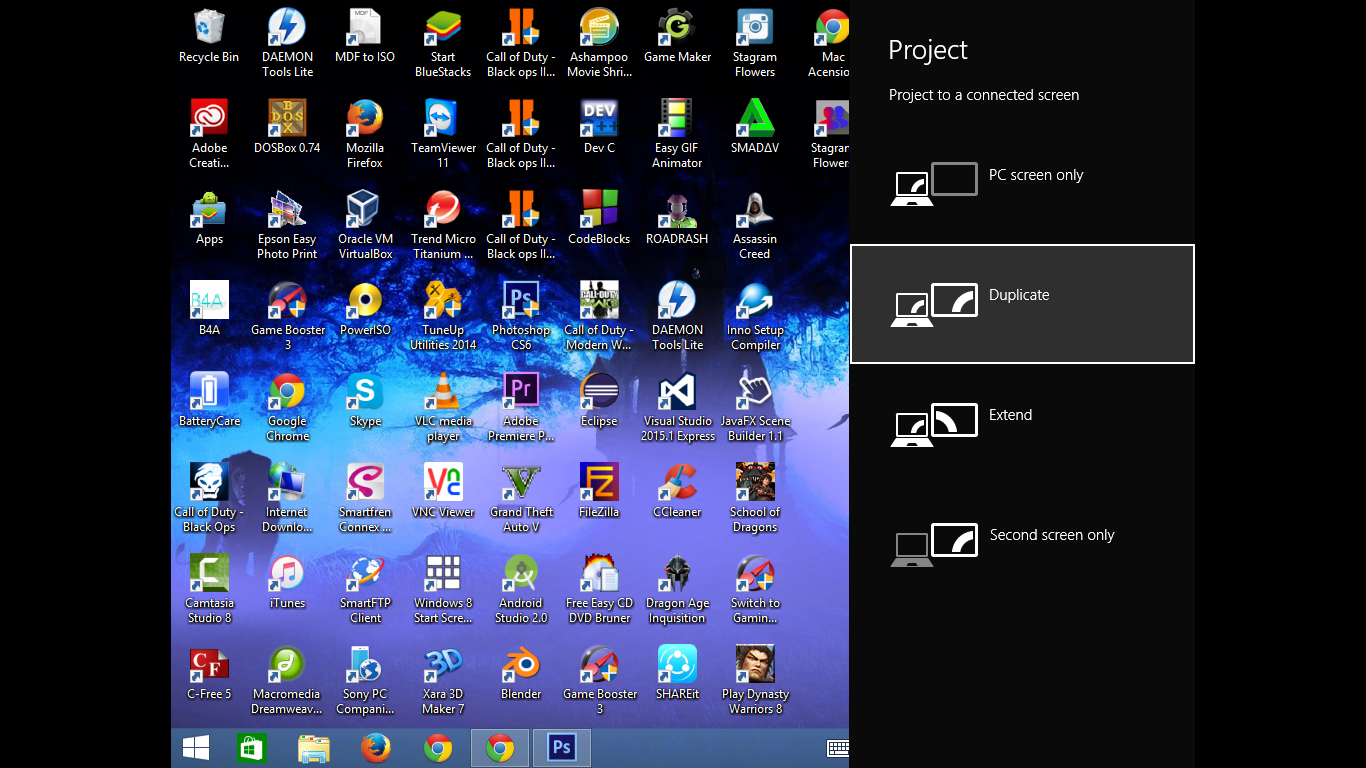Click the Xara 3D Maker 7 shortcut
This screenshot has width=1366, height=768.
point(443,680)
